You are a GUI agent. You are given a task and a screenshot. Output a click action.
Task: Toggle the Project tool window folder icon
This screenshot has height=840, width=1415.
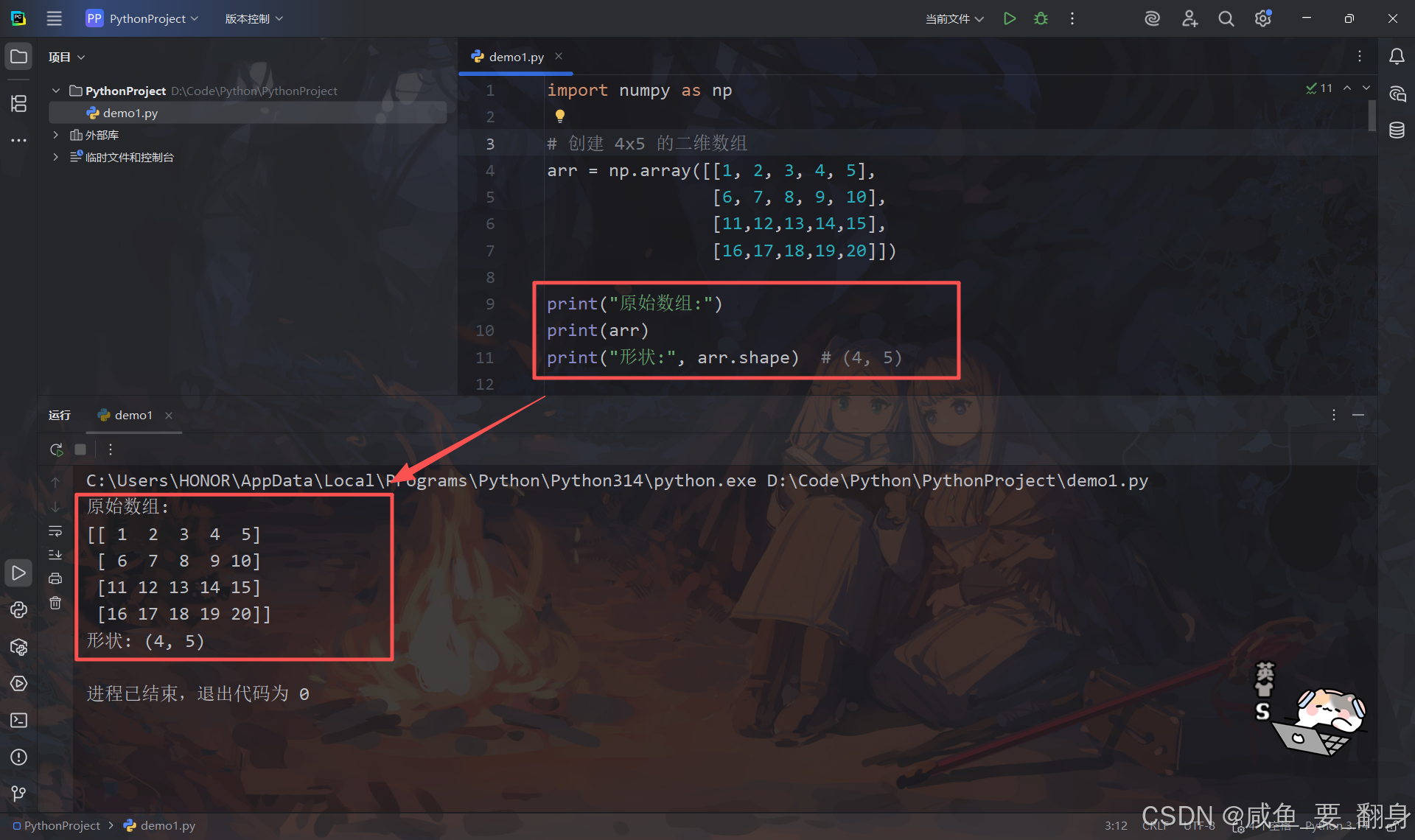pyautogui.click(x=18, y=57)
